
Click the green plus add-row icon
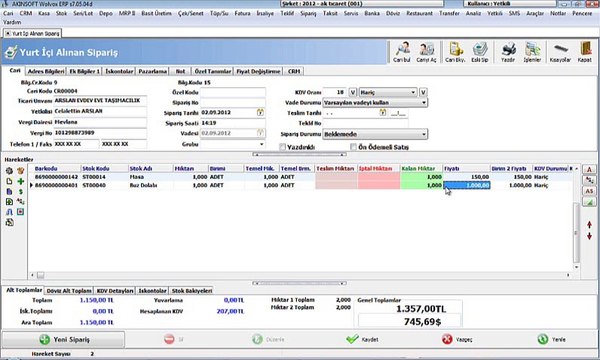(21, 181)
